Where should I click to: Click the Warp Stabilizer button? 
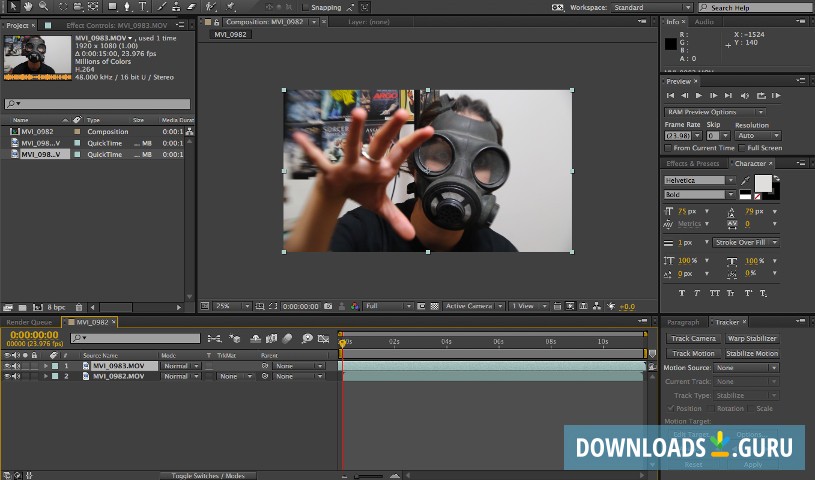tap(752, 339)
